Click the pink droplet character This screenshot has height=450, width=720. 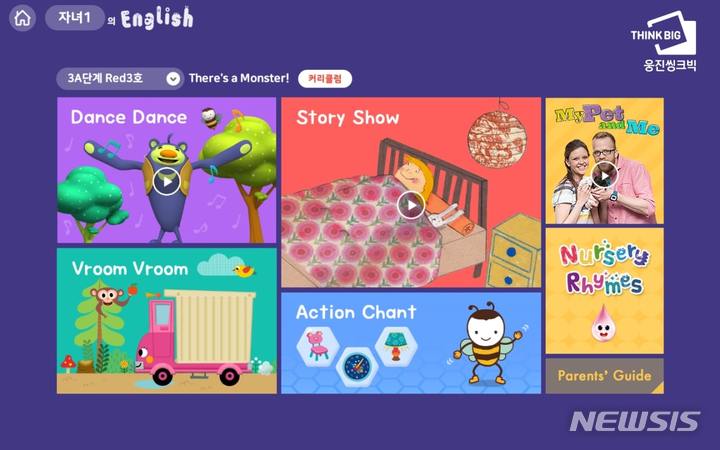[x=603, y=324]
